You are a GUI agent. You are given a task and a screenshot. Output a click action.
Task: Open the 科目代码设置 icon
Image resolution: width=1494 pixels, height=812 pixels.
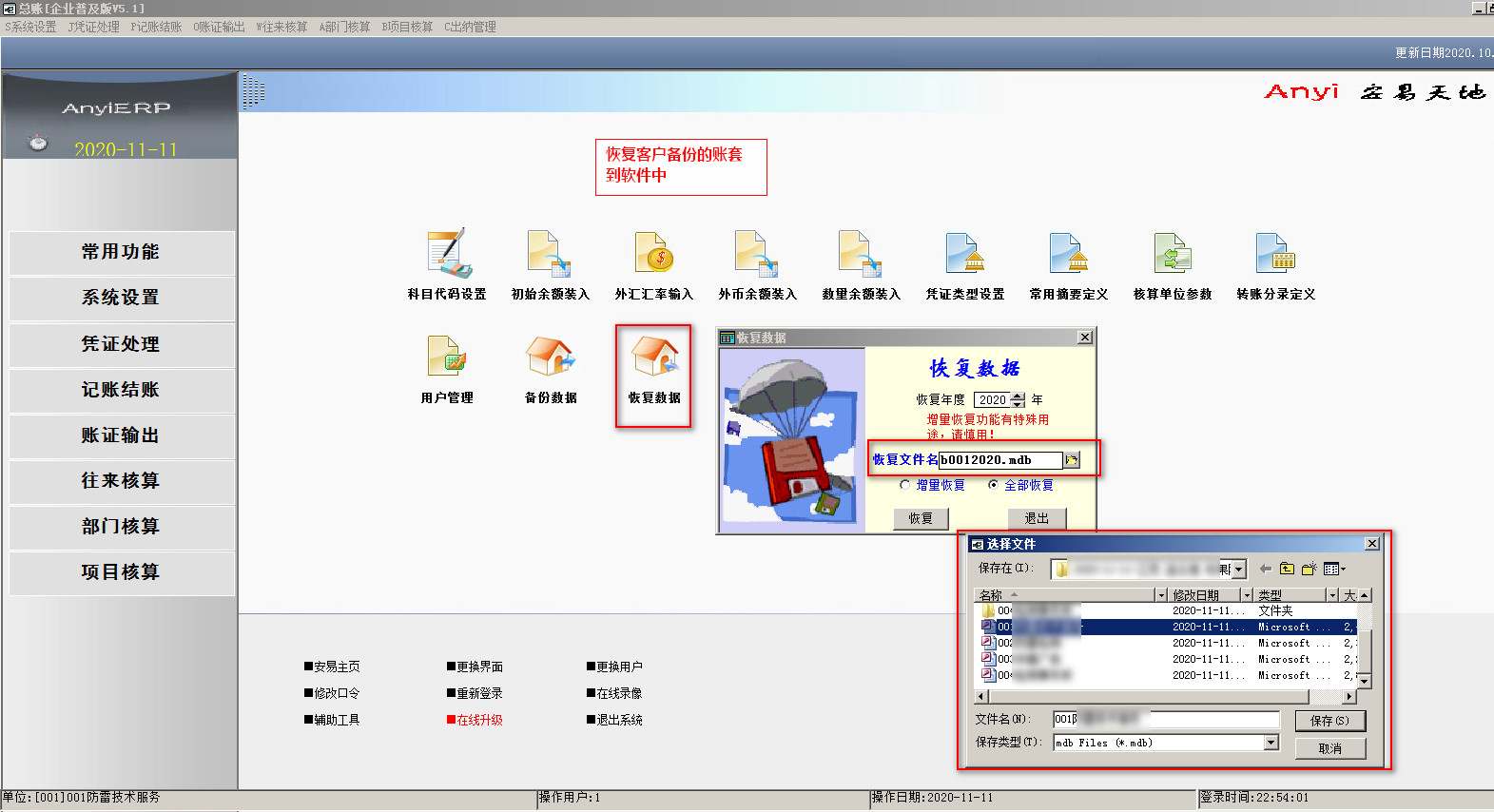(447, 254)
